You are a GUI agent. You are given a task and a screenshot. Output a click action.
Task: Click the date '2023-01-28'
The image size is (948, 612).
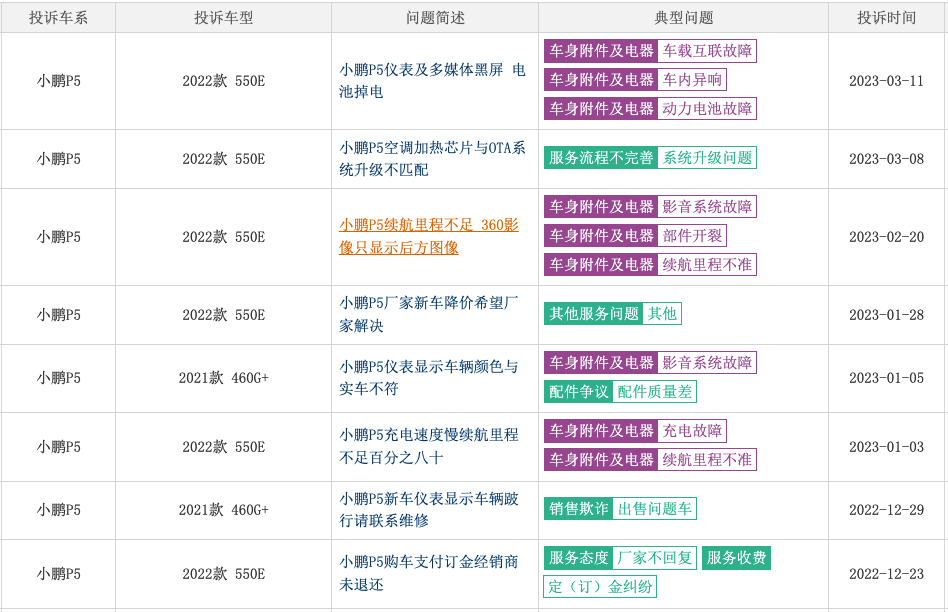[886, 315]
